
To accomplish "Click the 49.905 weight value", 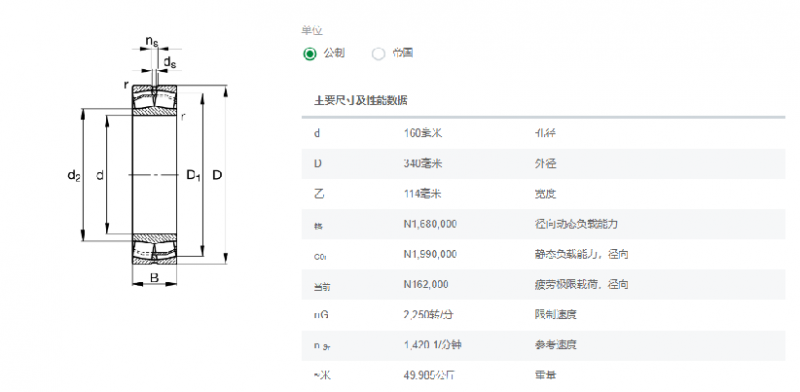I will [429, 375].
